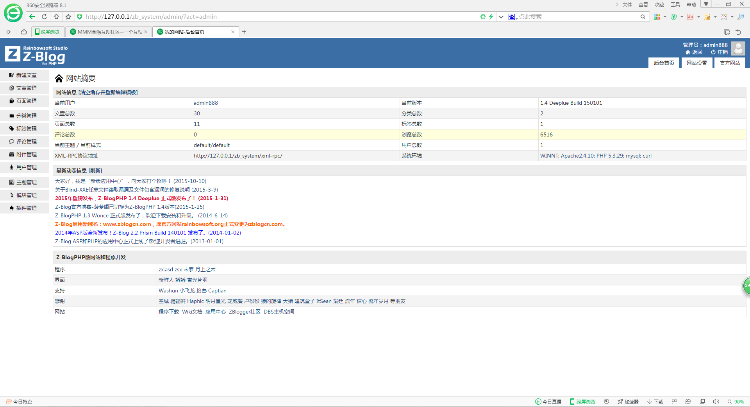Open 插件管理 in the sidebar
This screenshot has height=407, width=750.
coord(23,208)
